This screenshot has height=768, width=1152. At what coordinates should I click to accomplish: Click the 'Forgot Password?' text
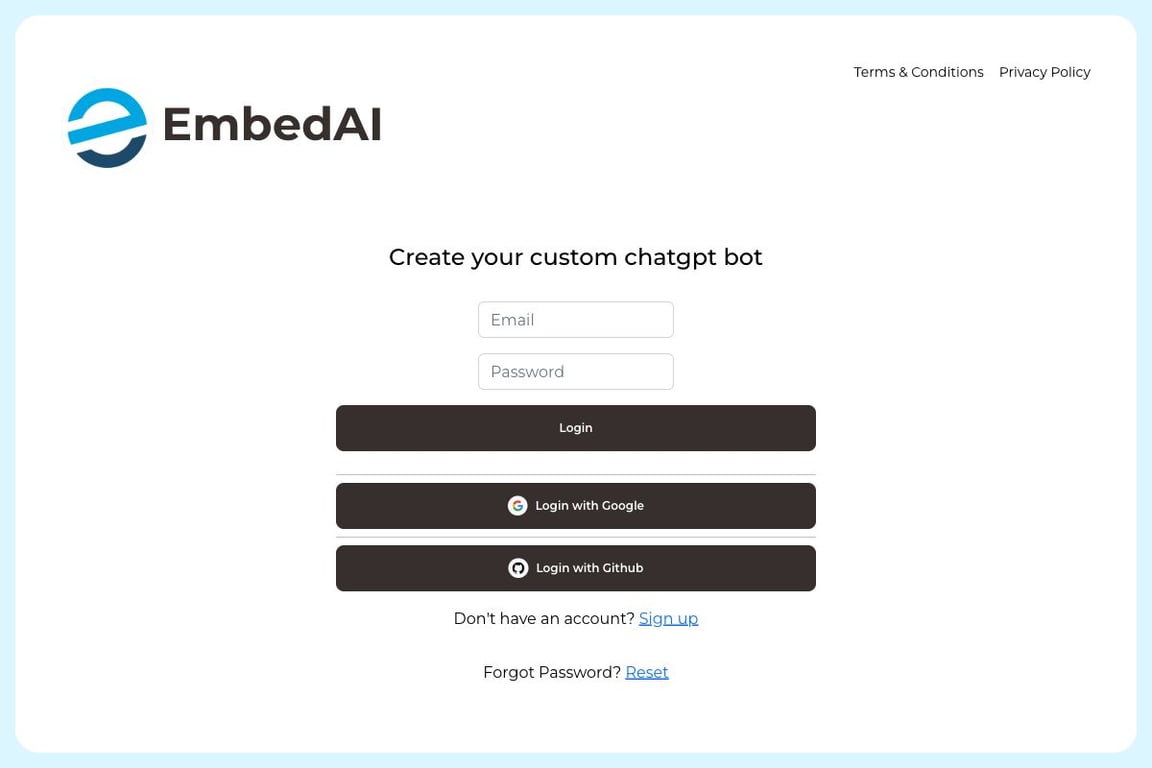pyautogui.click(x=552, y=672)
